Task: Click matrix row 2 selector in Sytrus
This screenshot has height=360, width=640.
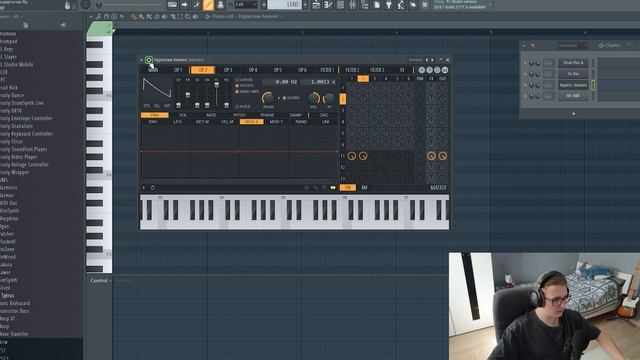Action: pyautogui.click(x=343, y=99)
